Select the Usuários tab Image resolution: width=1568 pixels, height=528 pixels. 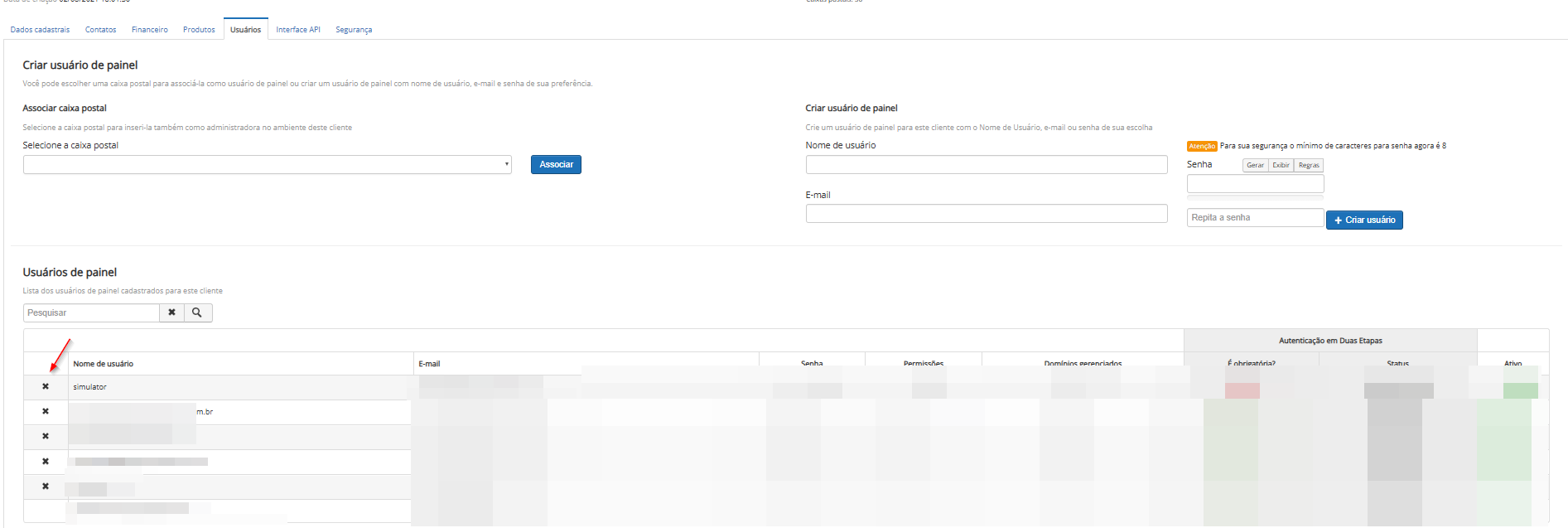click(x=245, y=30)
